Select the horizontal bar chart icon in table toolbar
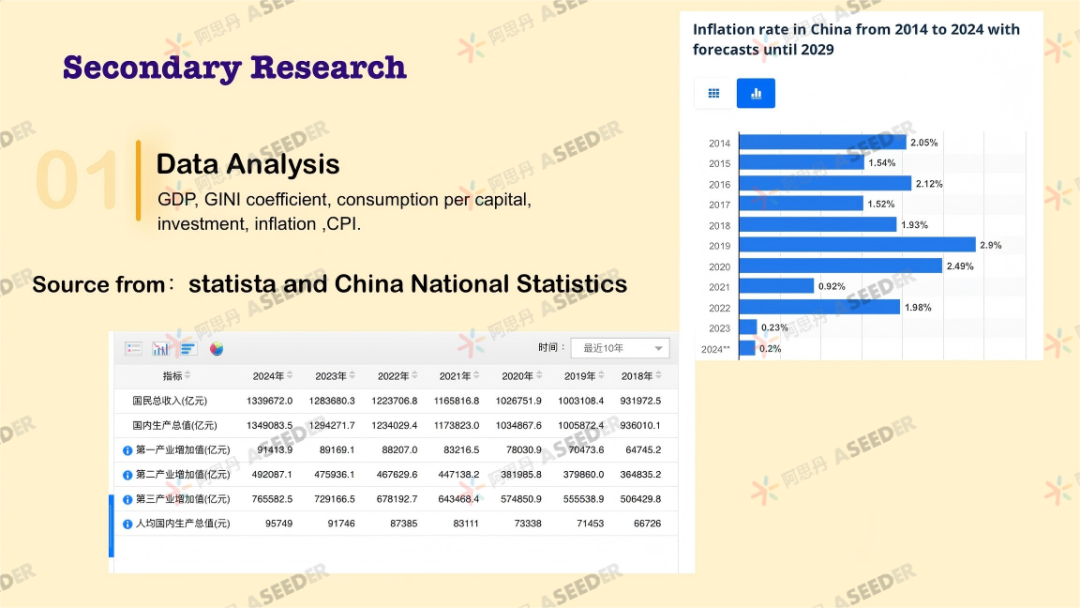This screenshot has height=608, width=1080. [x=188, y=349]
